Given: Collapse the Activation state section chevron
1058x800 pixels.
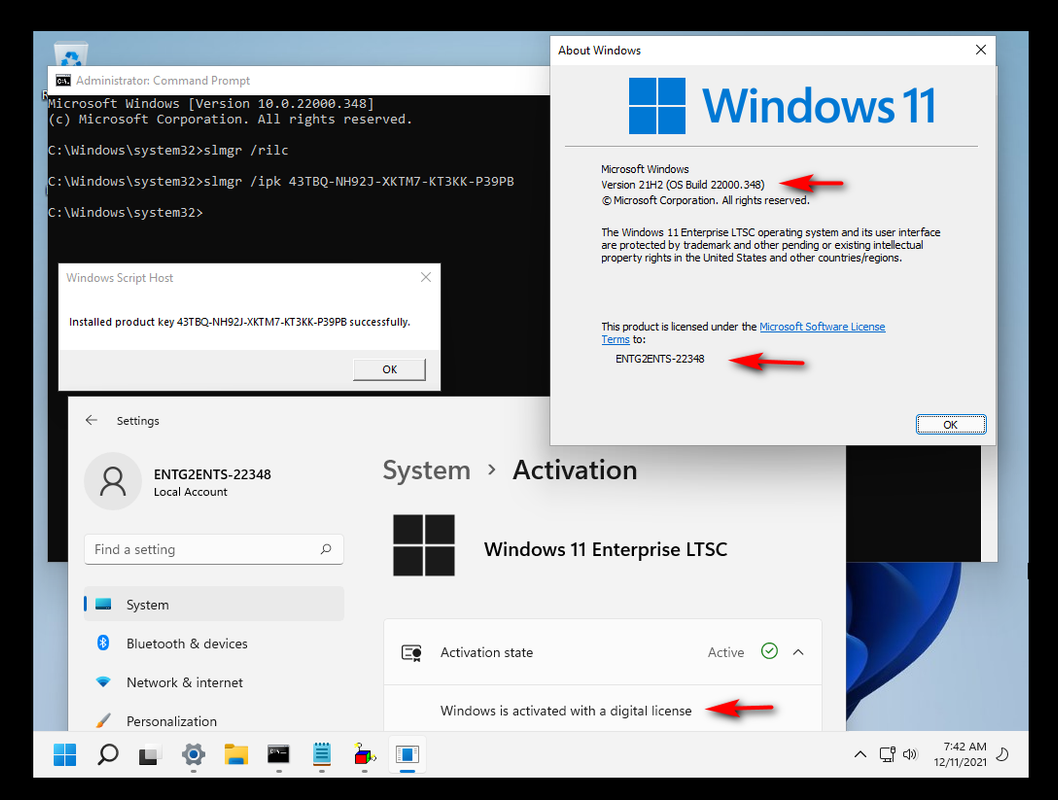Looking at the screenshot, I should coord(798,652).
